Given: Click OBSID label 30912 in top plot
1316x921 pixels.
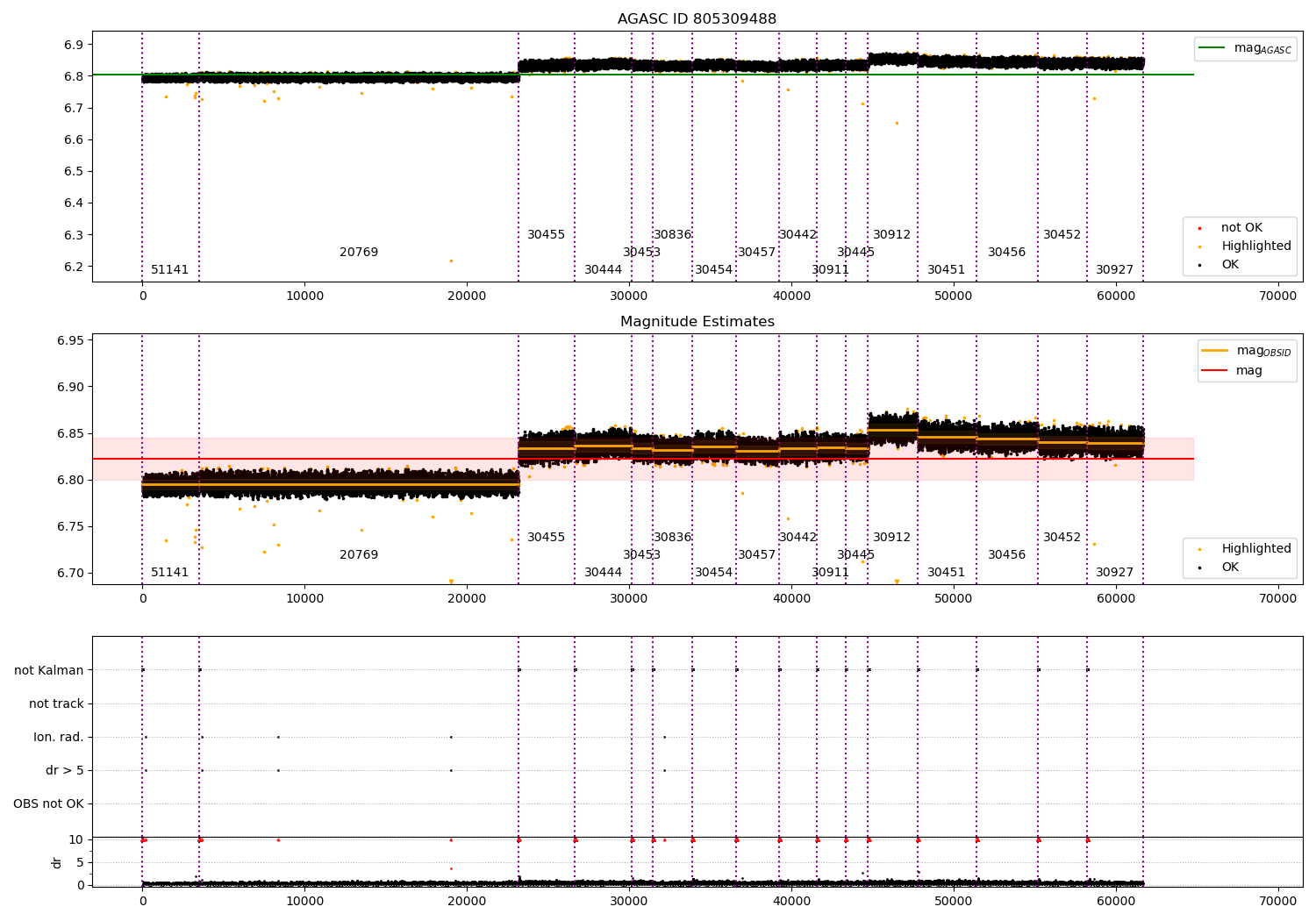Looking at the screenshot, I should click(x=891, y=235).
